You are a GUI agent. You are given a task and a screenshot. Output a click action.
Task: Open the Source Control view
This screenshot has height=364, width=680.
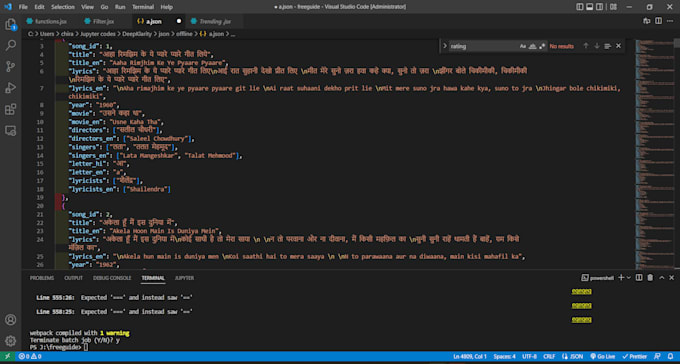point(10,66)
